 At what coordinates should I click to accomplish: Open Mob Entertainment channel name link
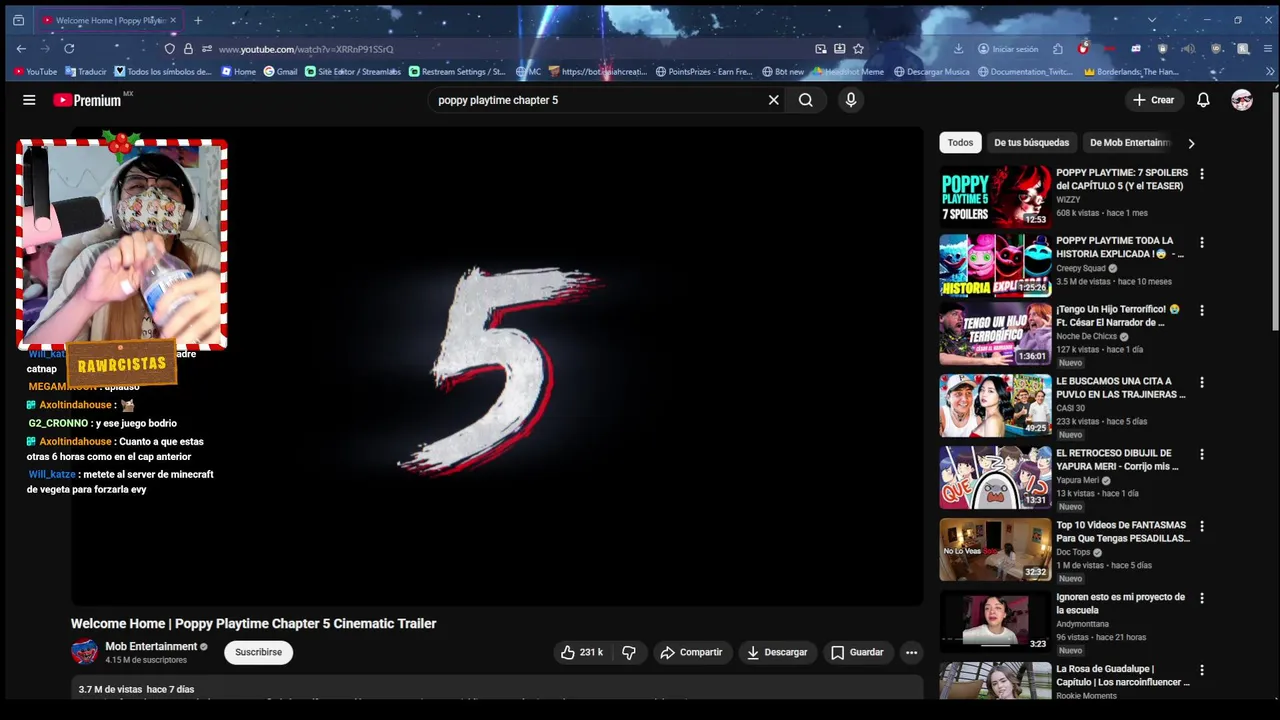tap(151, 647)
